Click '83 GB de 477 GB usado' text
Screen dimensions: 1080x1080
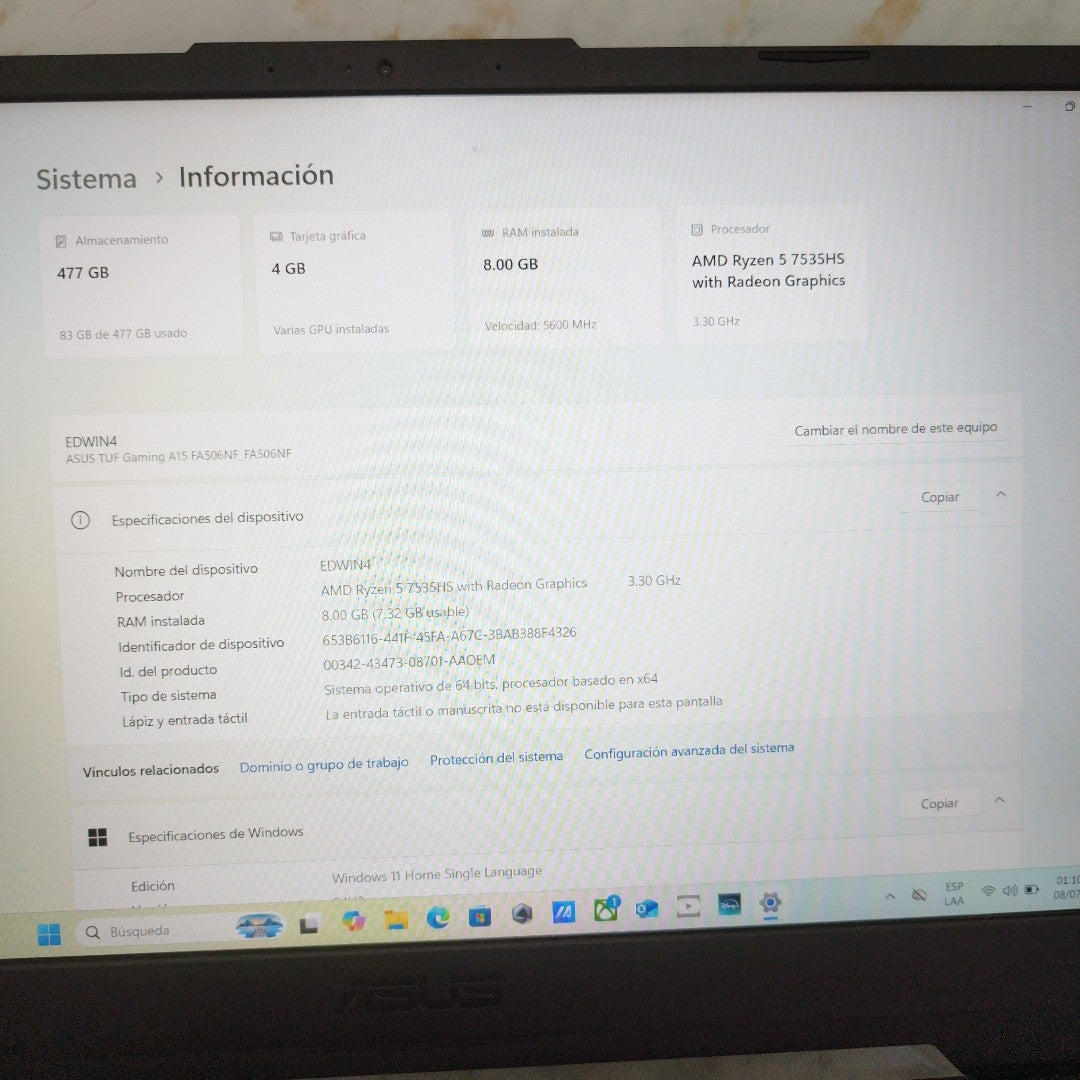click(x=123, y=334)
